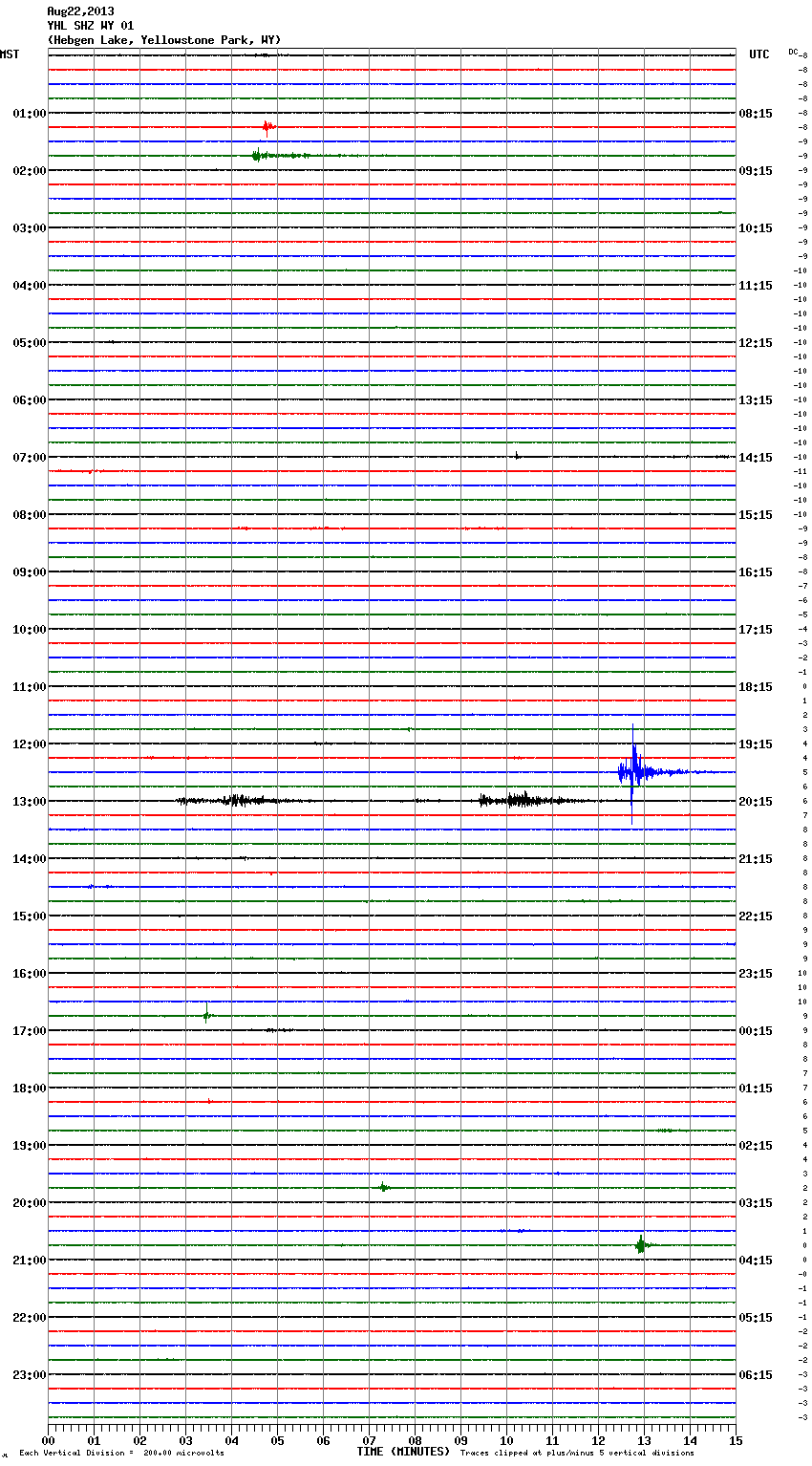The image size is (812, 1466).
Task: Click the 23:15 UTC time label
Action: 756,974
